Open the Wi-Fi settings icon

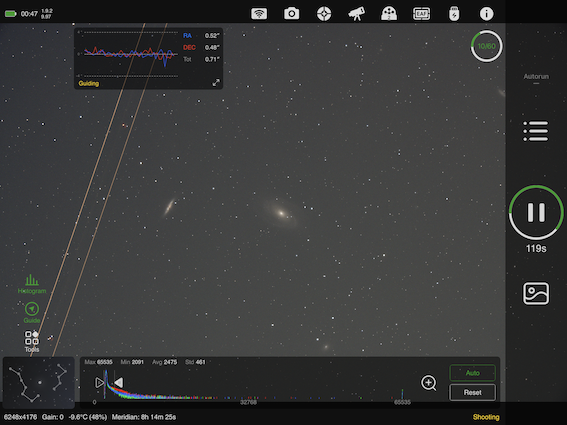coord(259,14)
